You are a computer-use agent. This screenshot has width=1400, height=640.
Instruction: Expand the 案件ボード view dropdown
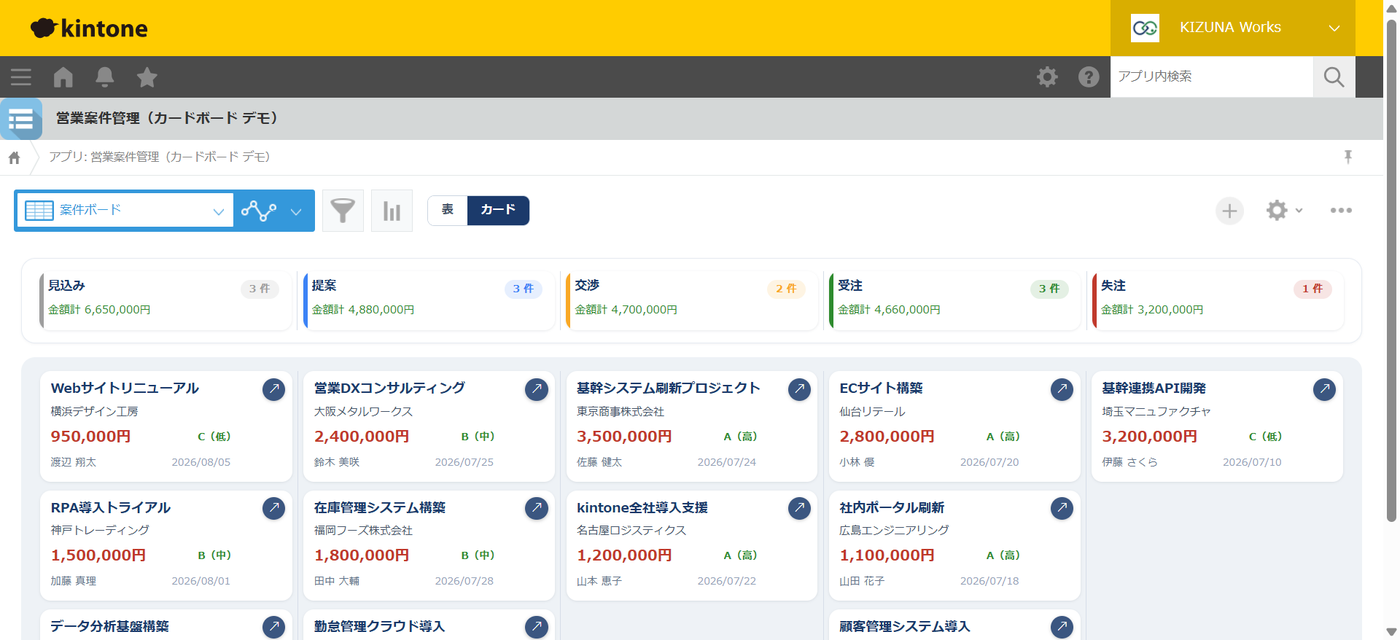tap(125, 211)
